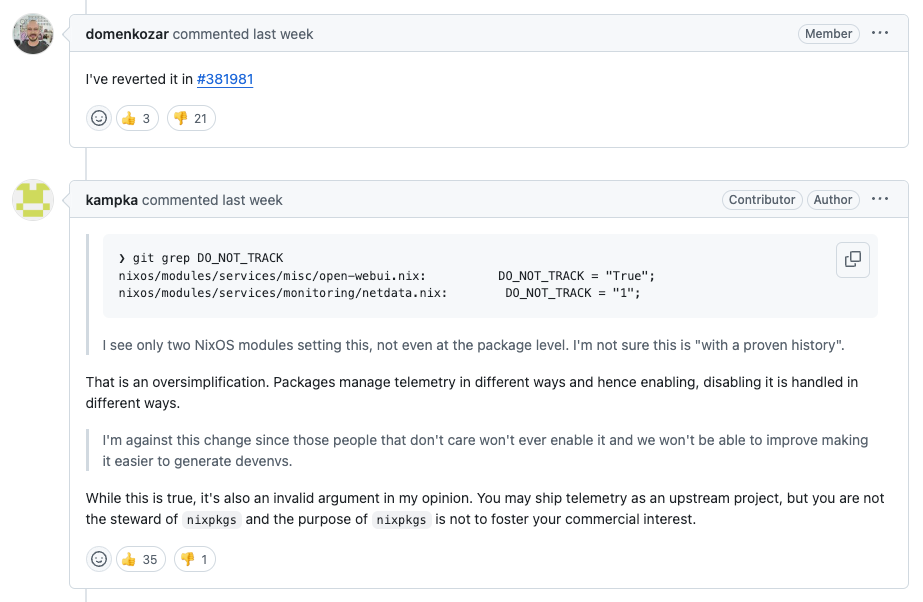Screen dimensions: 923x602
Task: Open kampka comment's 'last week' timestamp
Action: (x=252, y=200)
